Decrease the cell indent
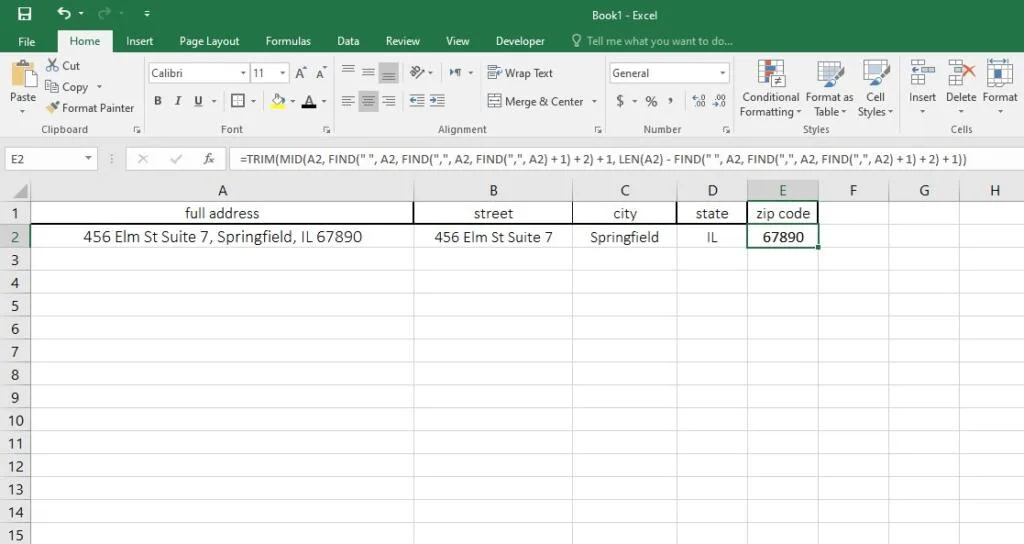The image size is (1024, 544). [x=417, y=101]
